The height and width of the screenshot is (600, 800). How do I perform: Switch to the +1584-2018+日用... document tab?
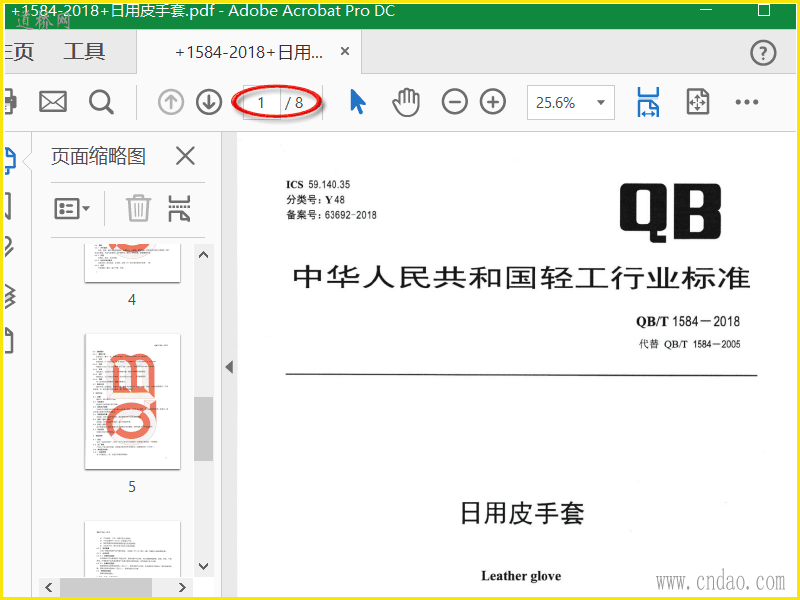(248, 52)
